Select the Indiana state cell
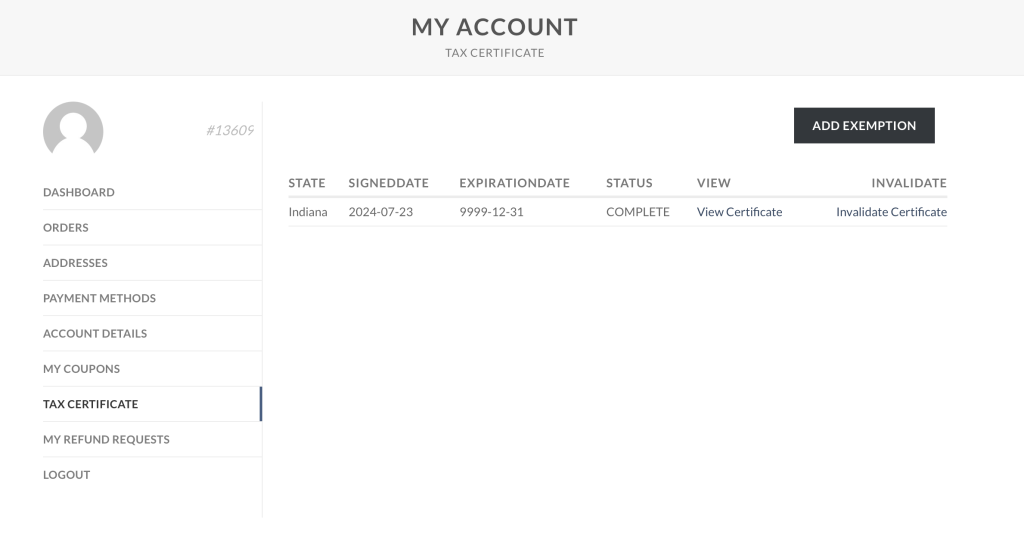 pos(308,212)
